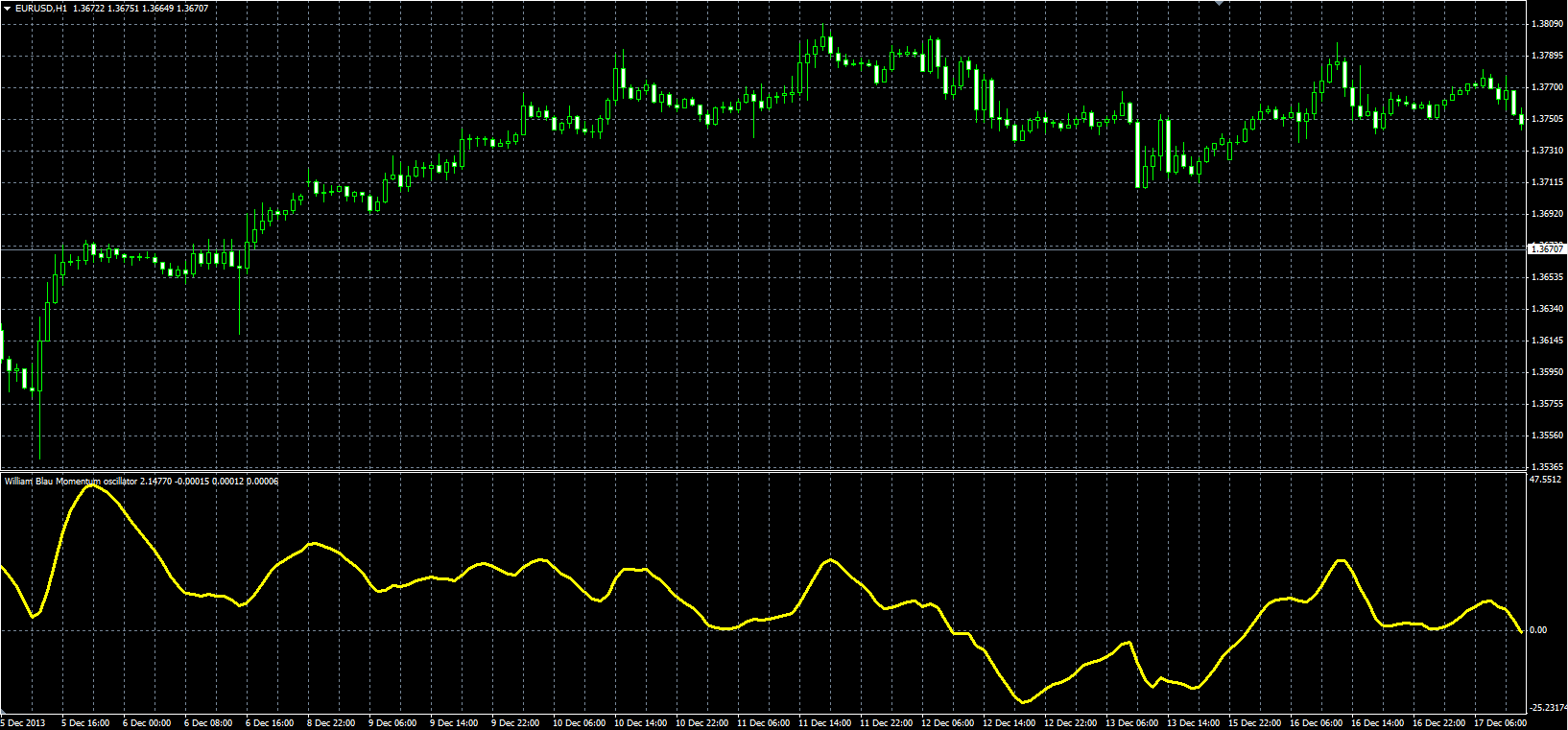
Task: Click the 5 Dec 2013 time label
Action: coord(23,723)
